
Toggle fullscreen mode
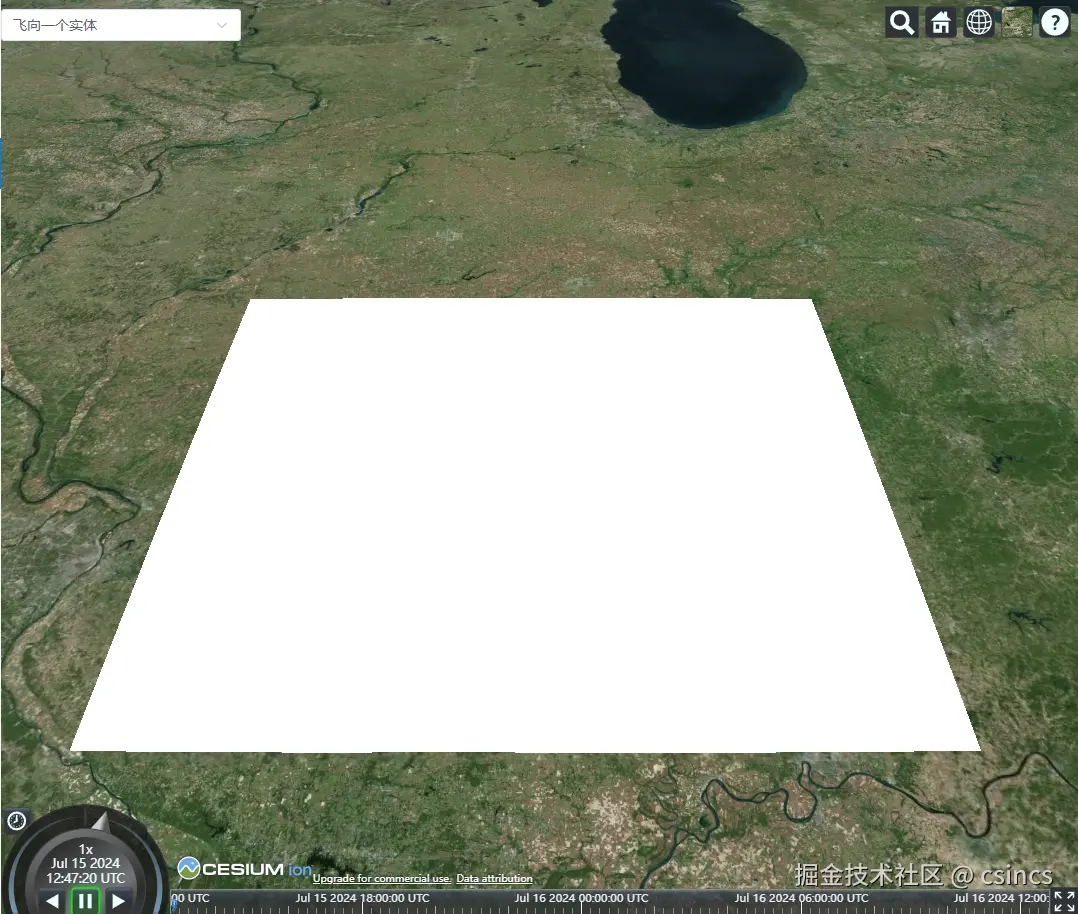click(1064, 901)
